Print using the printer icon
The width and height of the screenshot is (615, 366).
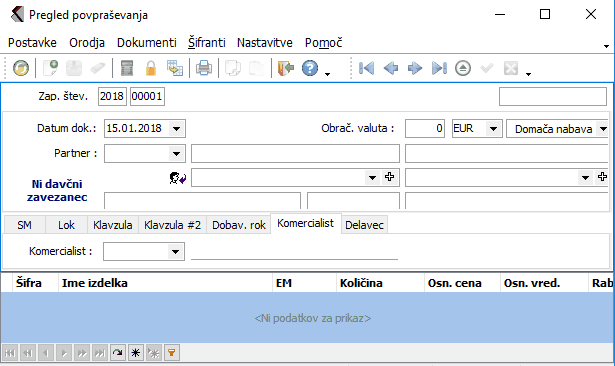pyautogui.click(x=204, y=68)
